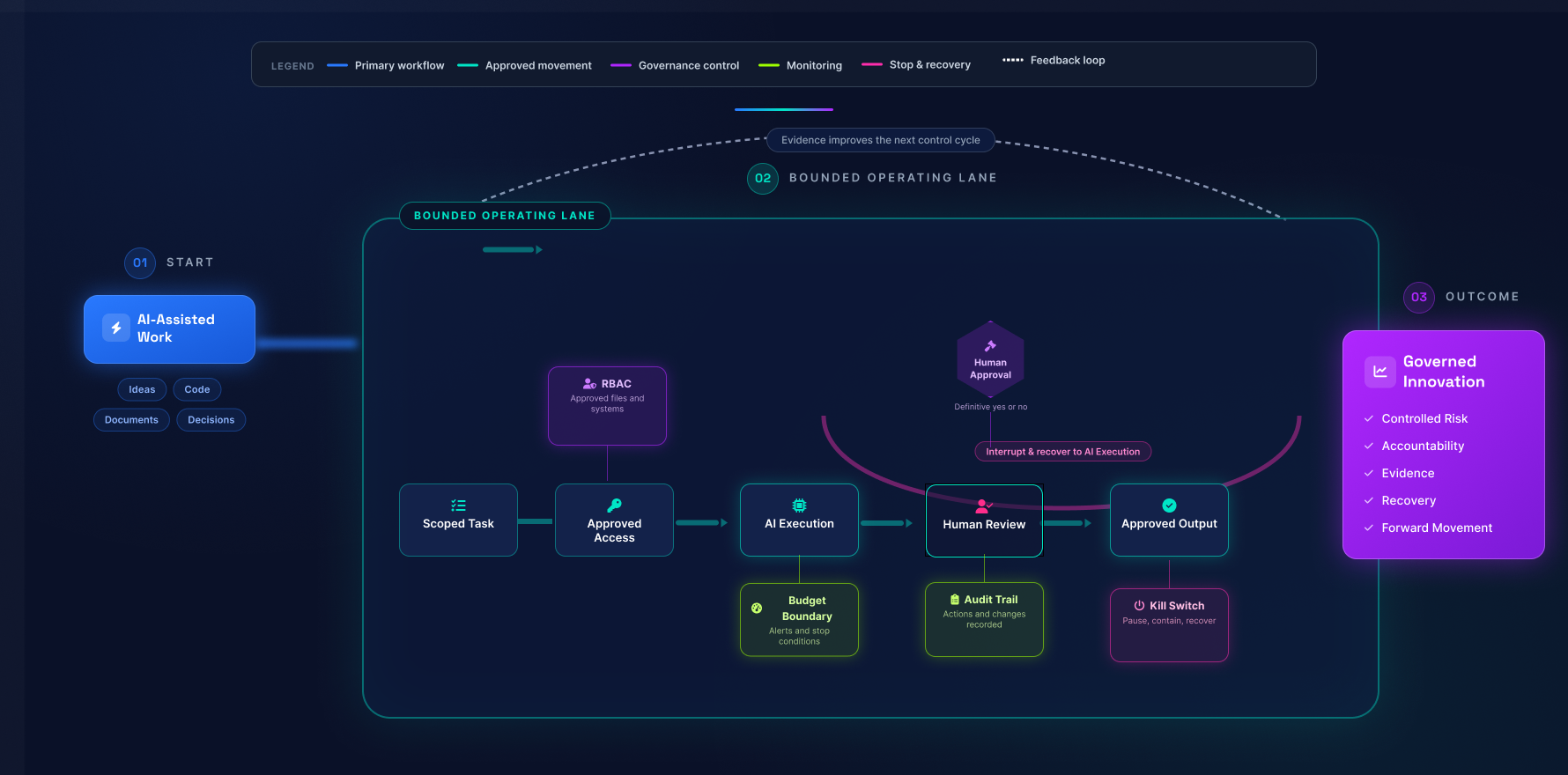Select the green Monitoring legend swatch
Viewport: 1568px width, 775px height.
click(x=769, y=65)
